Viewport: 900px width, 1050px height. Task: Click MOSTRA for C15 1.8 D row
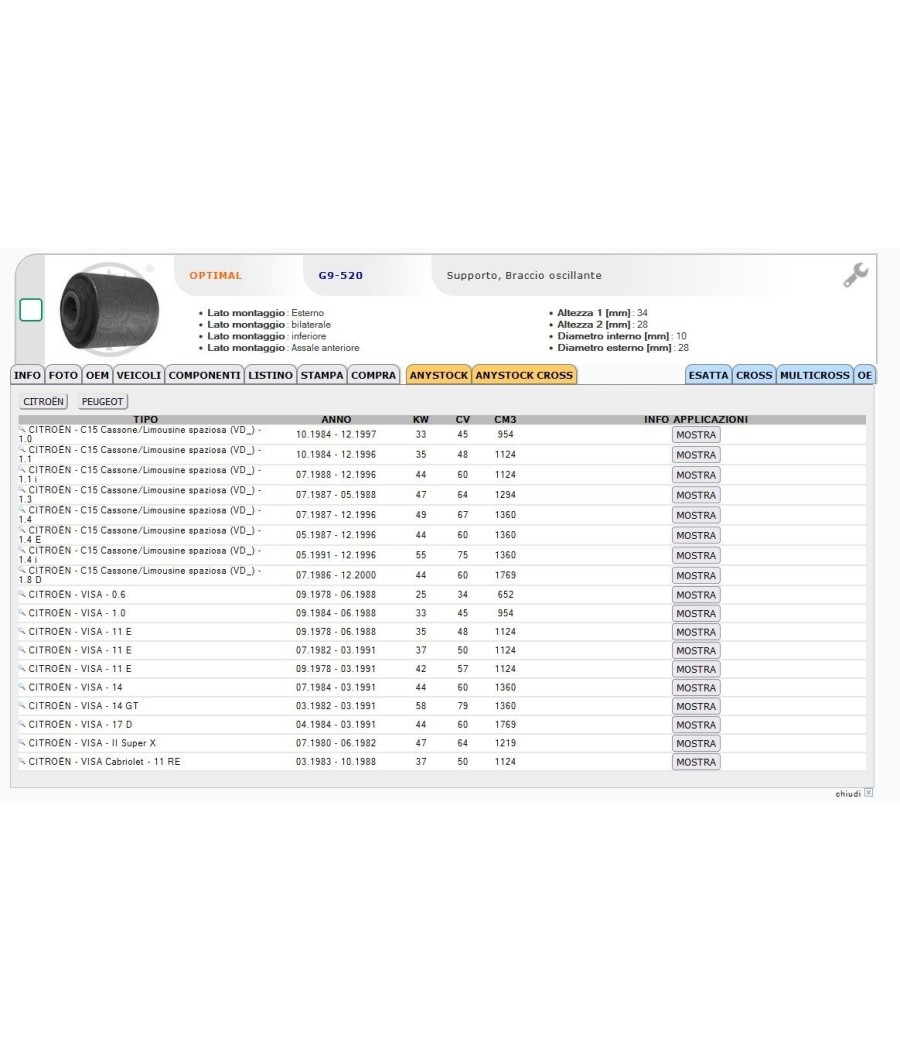click(696, 575)
